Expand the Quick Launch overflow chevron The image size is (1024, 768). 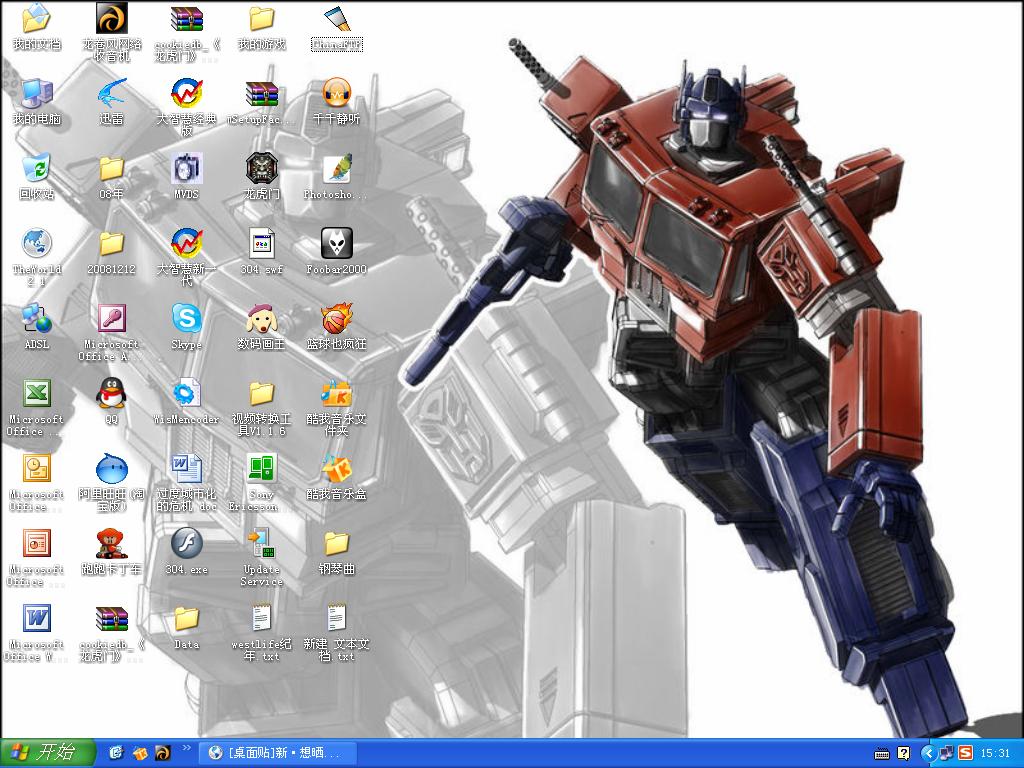(x=186, y=748)
